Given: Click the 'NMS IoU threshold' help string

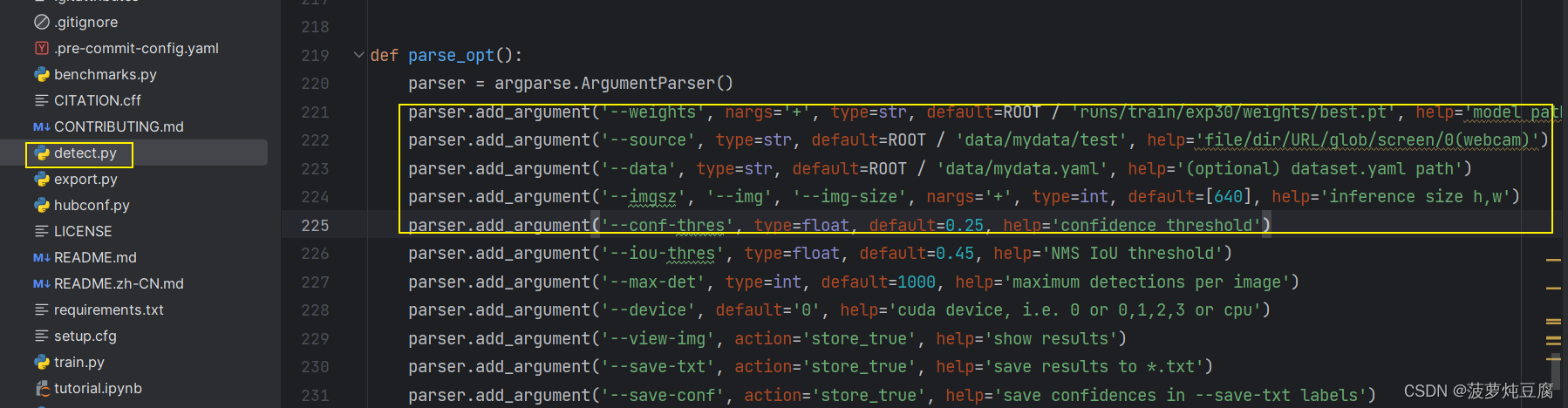Looking at the screenshot, I should point(1132,254).
